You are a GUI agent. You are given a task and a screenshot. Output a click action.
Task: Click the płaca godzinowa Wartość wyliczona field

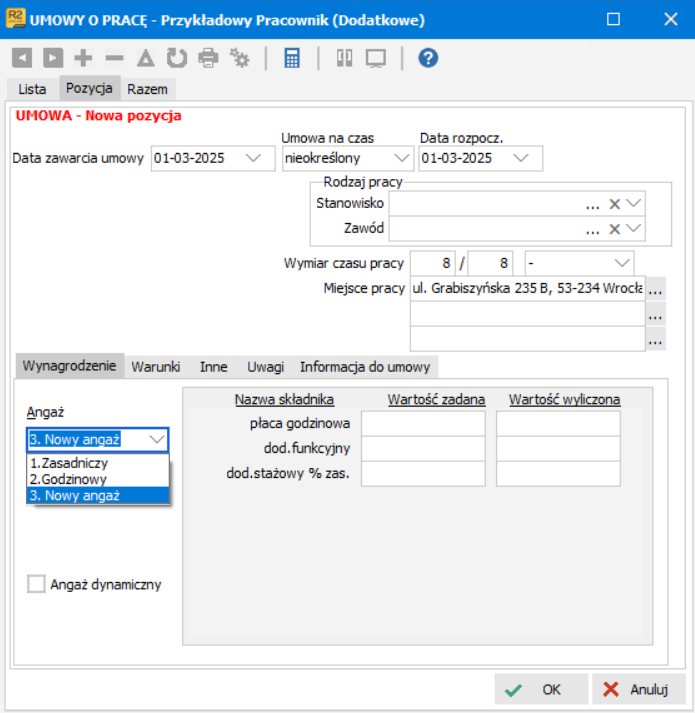558,423
